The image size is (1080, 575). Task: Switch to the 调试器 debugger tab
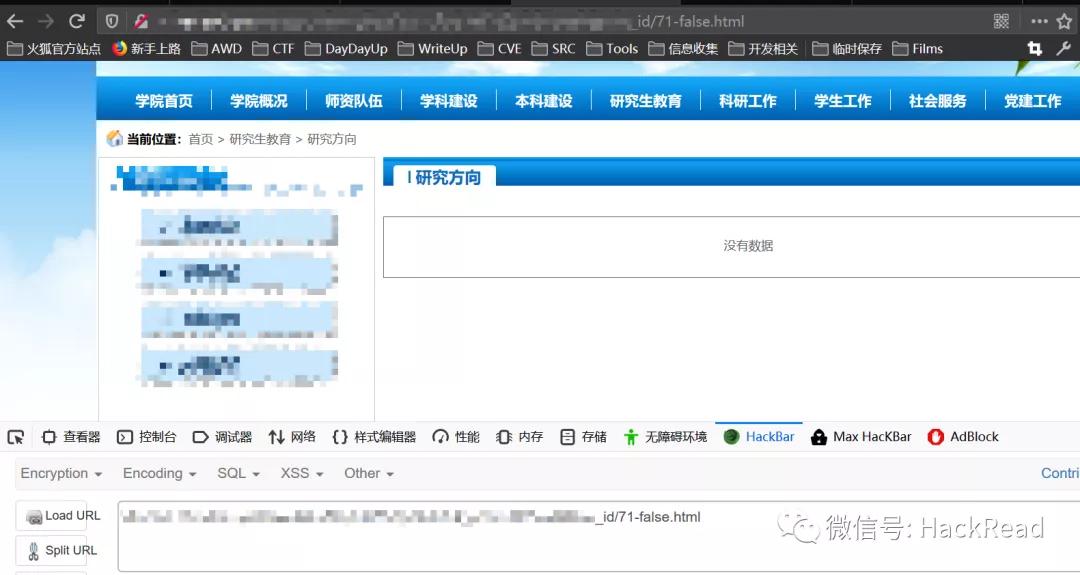[x=222, y=437]
